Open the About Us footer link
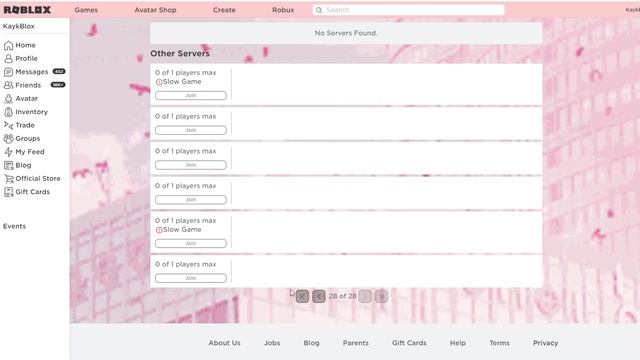This screenshot has width=640, height=360. click(x=224, y=343)
